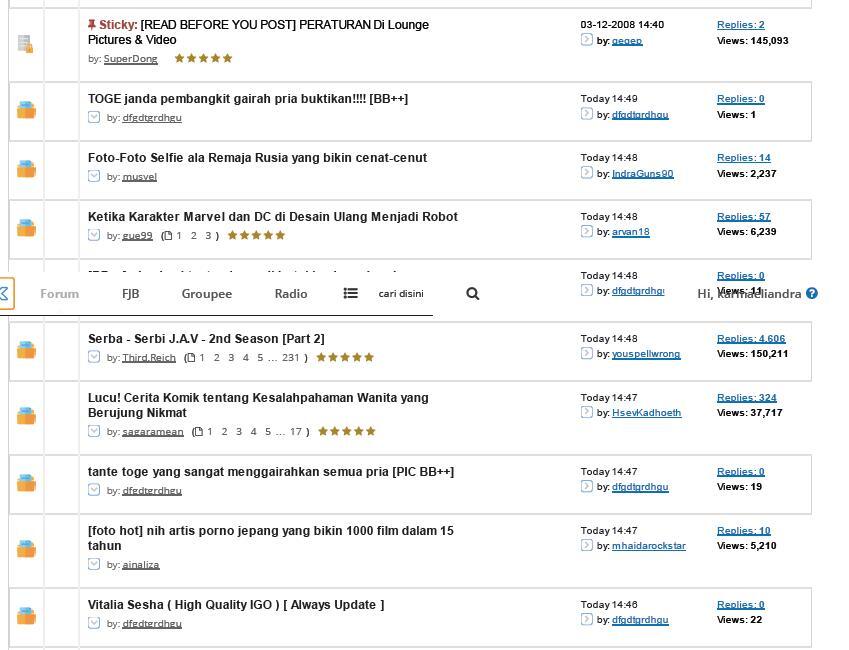Expand the preview arrow for the Ketika Karakter Marvel thread
Viewport: 849px width, 650px height.
coord(94,235)
